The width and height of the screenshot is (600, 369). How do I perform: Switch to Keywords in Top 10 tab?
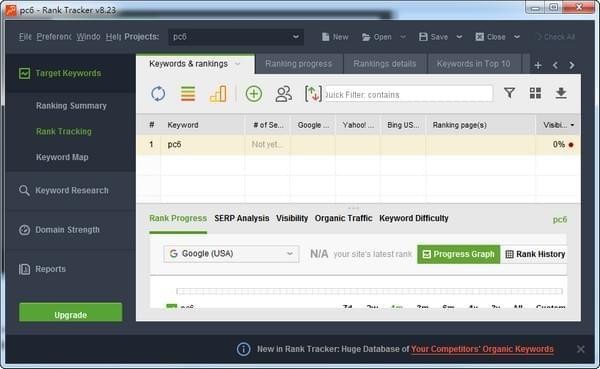pos(473,64)
